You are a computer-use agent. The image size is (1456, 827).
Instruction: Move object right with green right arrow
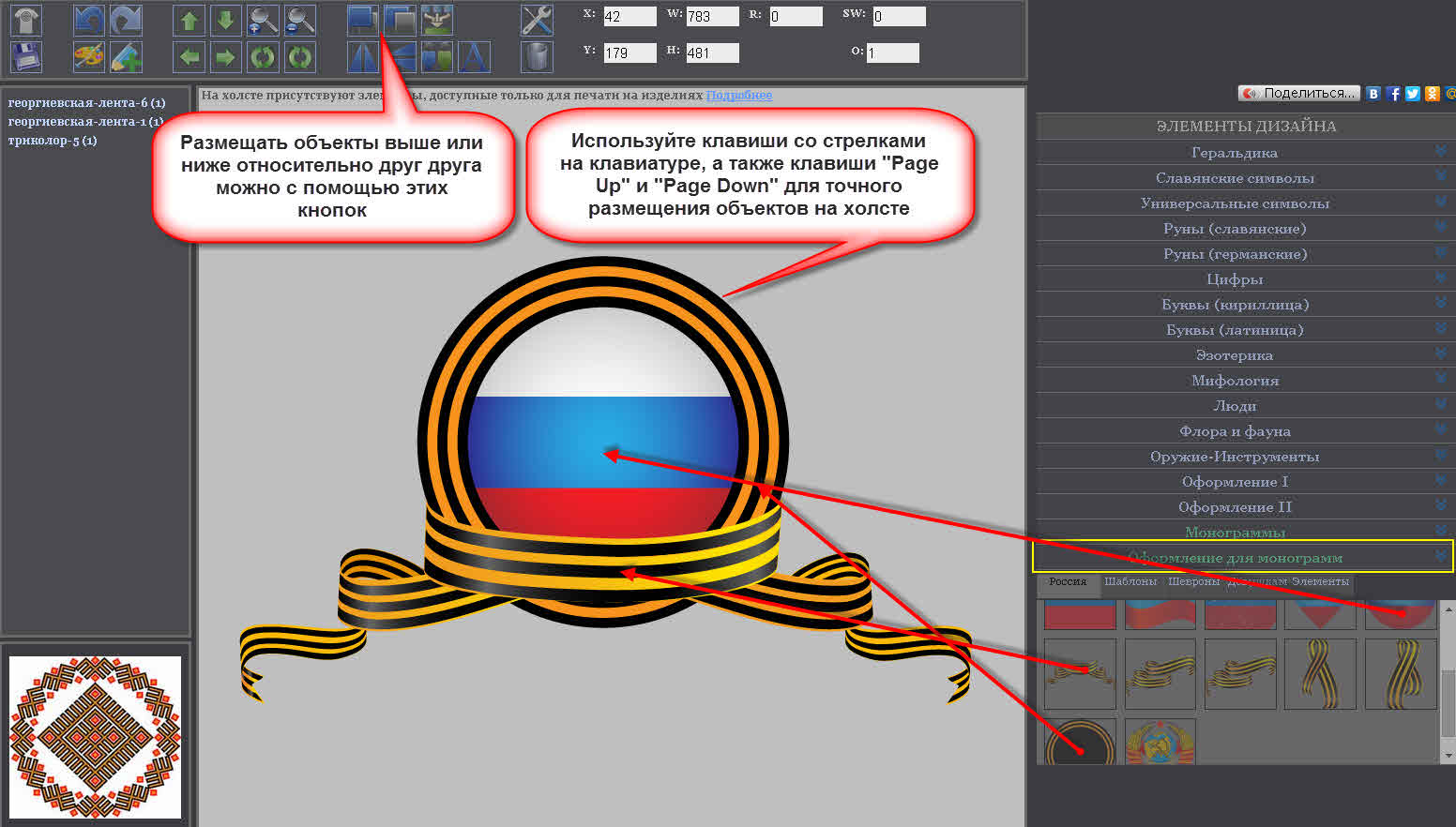click(225, 57)
